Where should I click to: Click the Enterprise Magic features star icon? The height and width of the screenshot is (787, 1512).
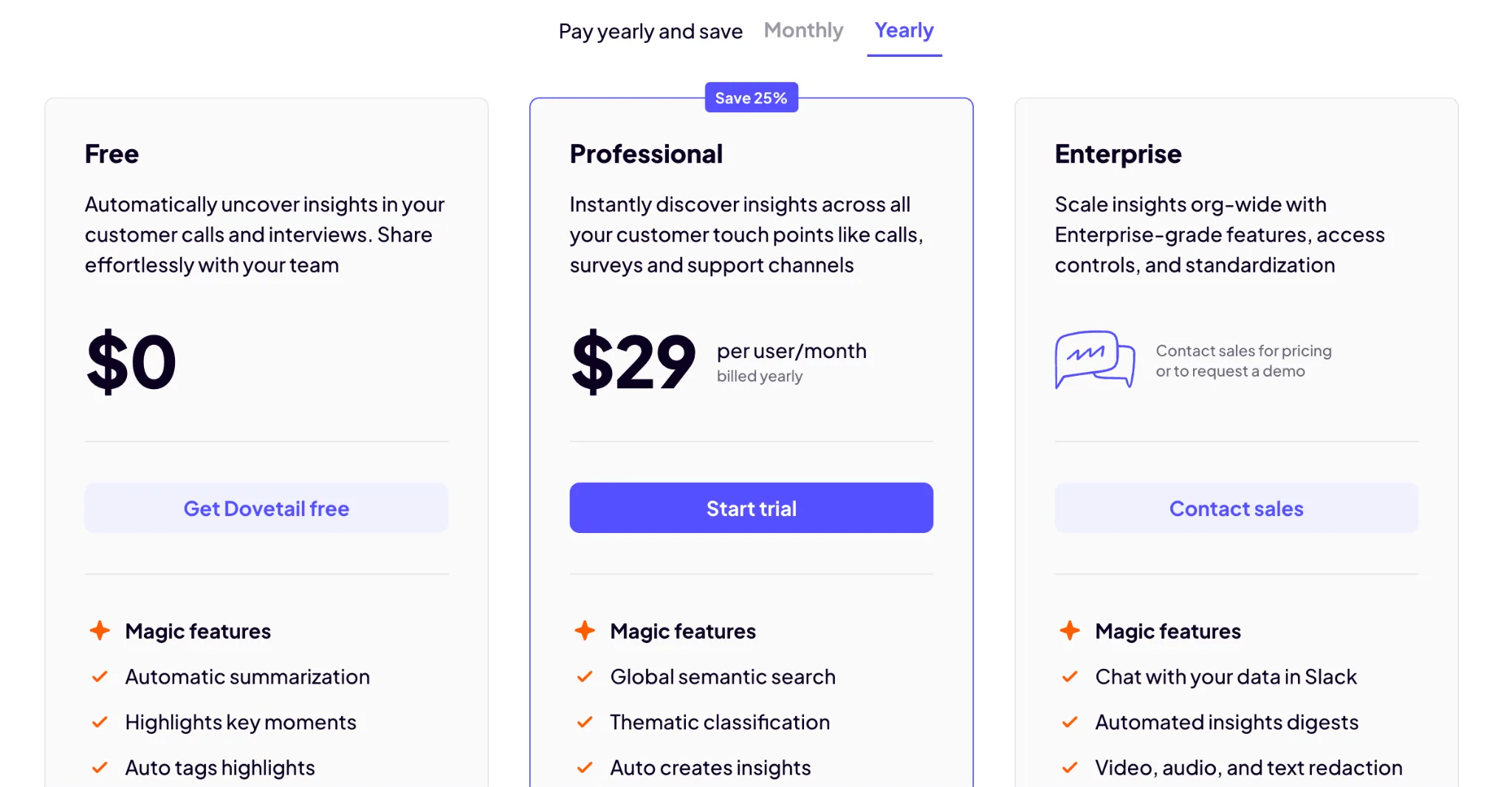tap(1070, 630)
